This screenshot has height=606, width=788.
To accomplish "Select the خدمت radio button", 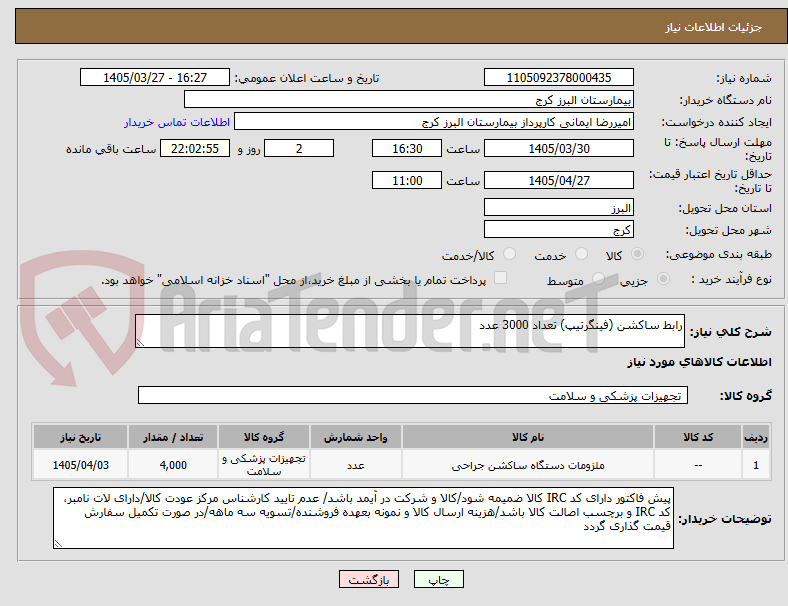I will (x=581, y=254).
